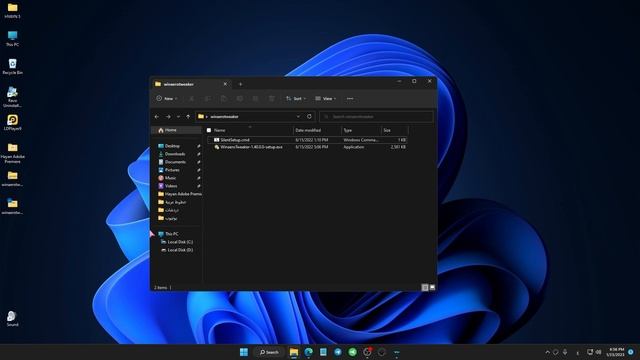The image size is (640, 360).
Task: Sort by the Size column header
Action: pos(395,130)
